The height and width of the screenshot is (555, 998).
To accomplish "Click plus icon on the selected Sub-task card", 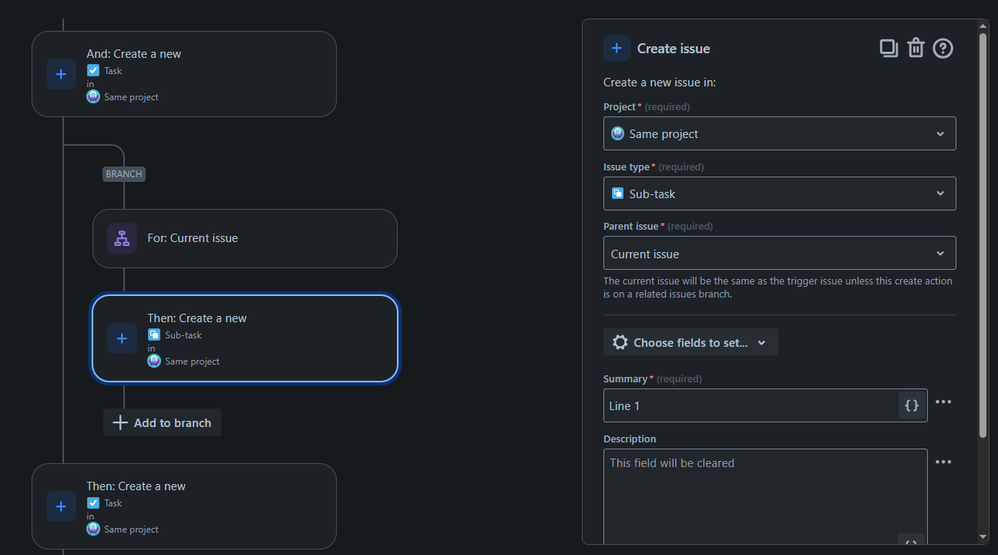I will [x=122, y=339].
